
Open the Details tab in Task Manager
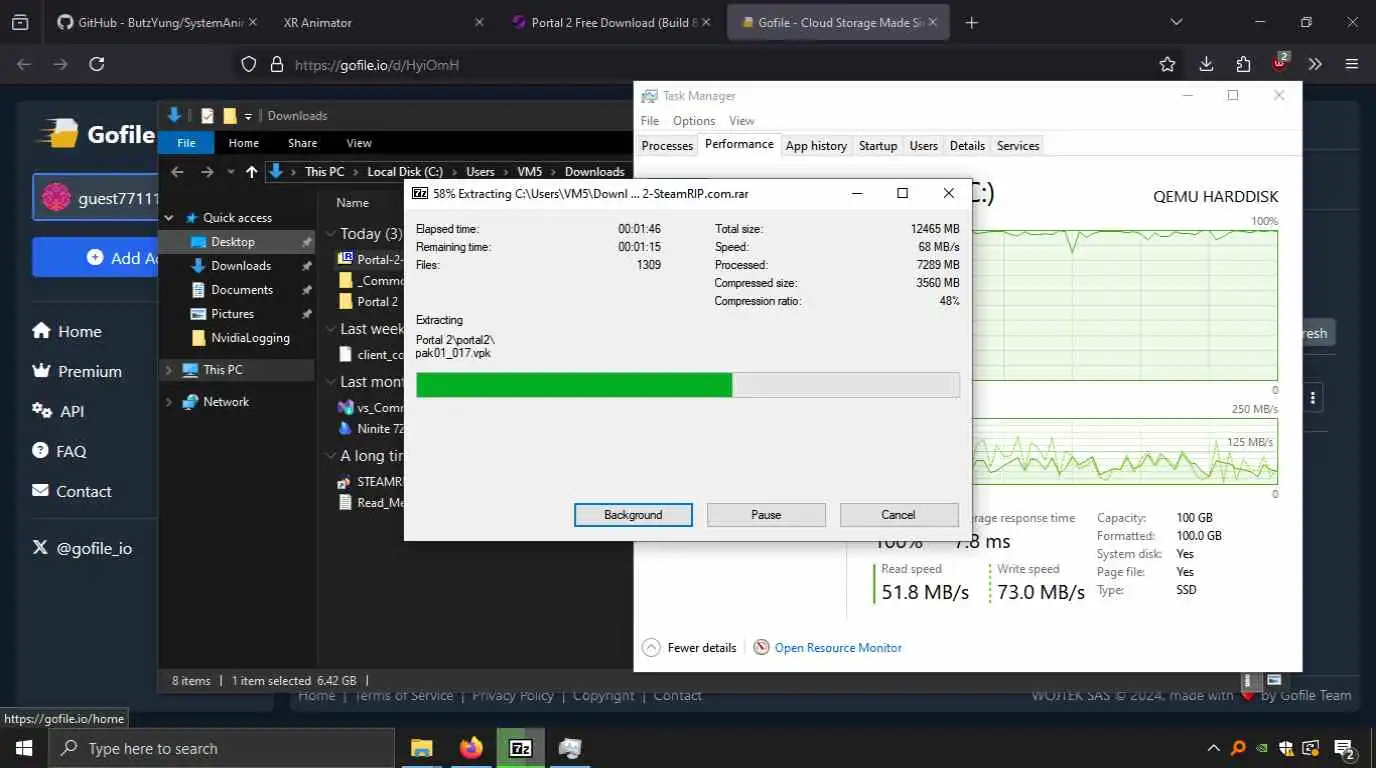pyautogui.click(x=967, y=146)
